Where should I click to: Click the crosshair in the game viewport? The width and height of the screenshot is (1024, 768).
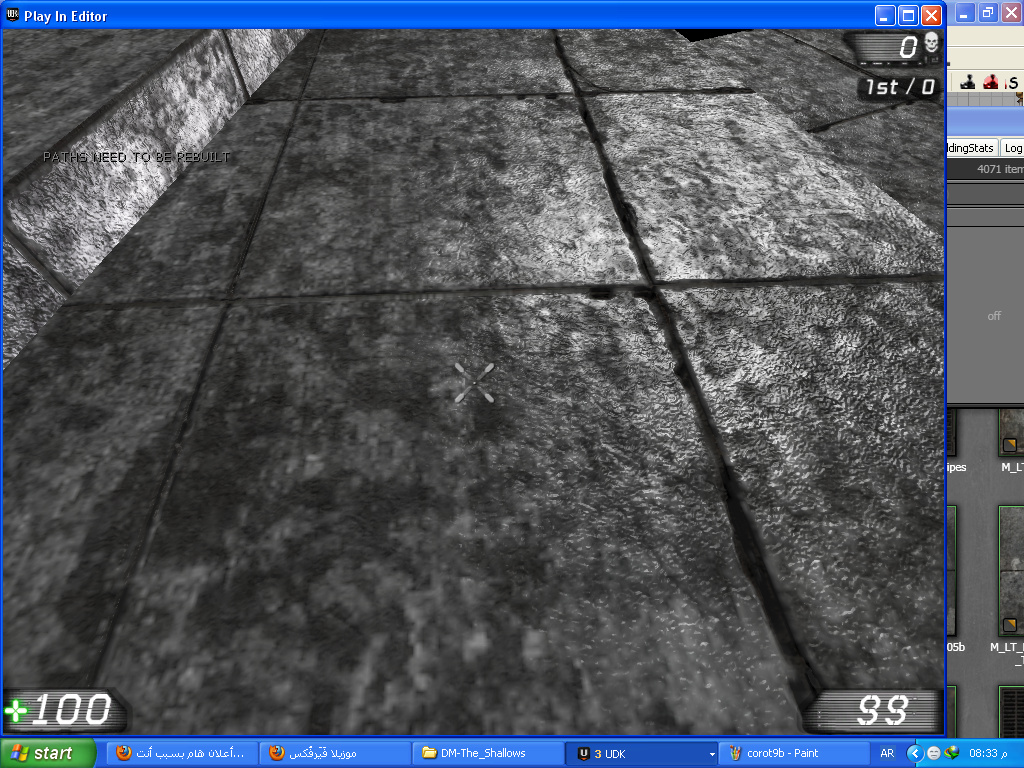coord(474,383)
